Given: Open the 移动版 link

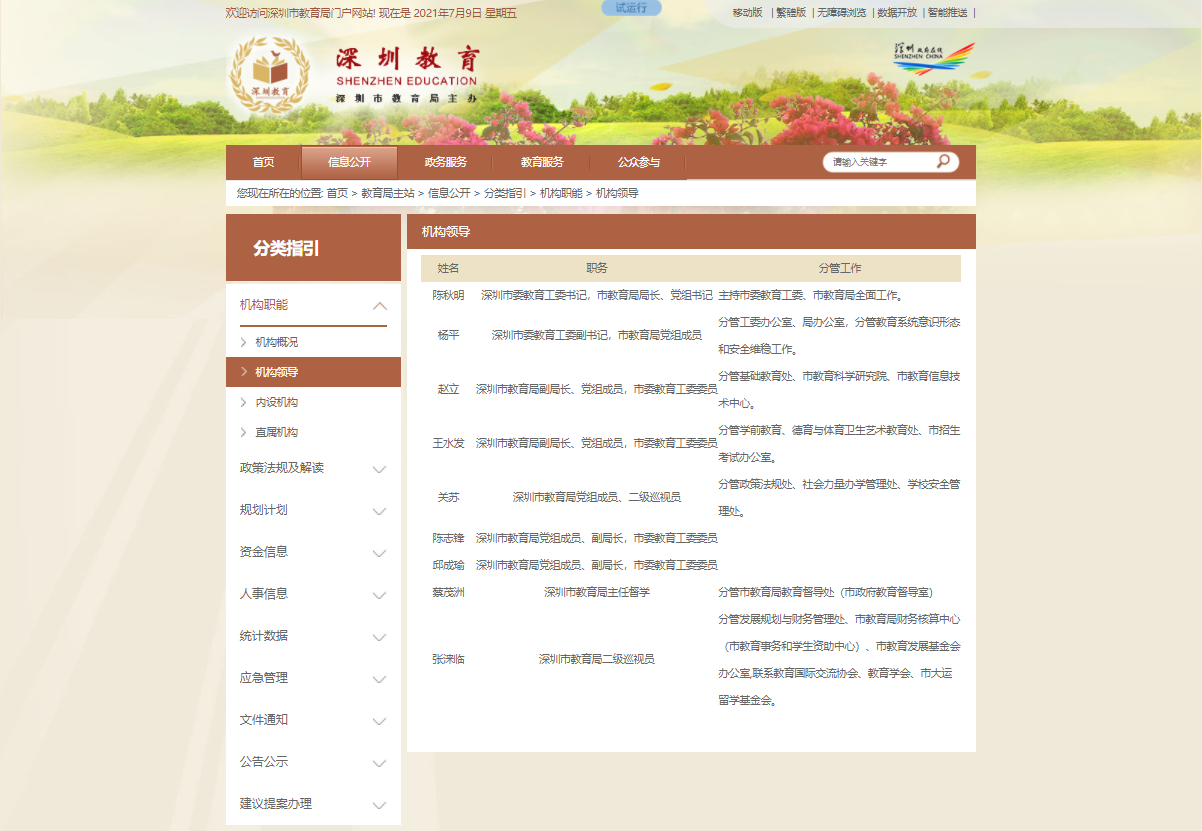Looking at the screenshot, I should 747,13.
